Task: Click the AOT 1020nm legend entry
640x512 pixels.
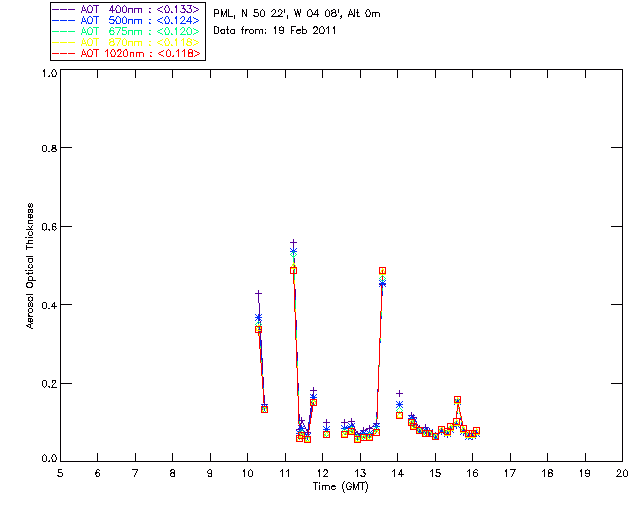Action: click(x=126, y=53)
